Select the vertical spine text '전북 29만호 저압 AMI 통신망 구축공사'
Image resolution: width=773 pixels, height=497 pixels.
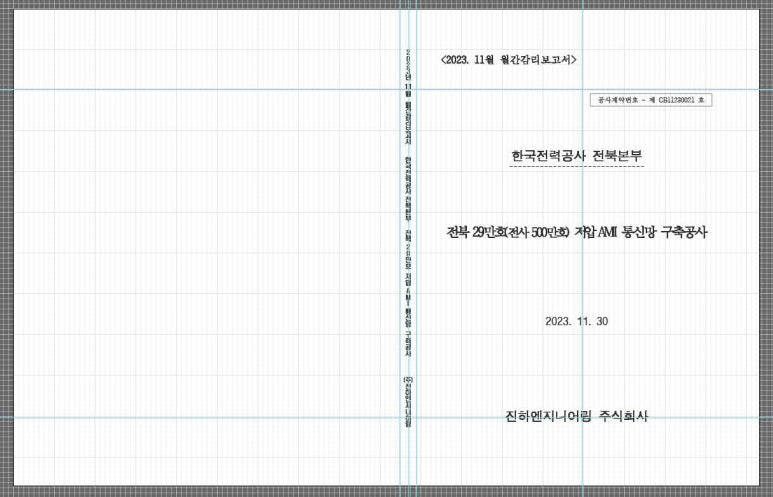pyautogui.click(x=408, y=293)
